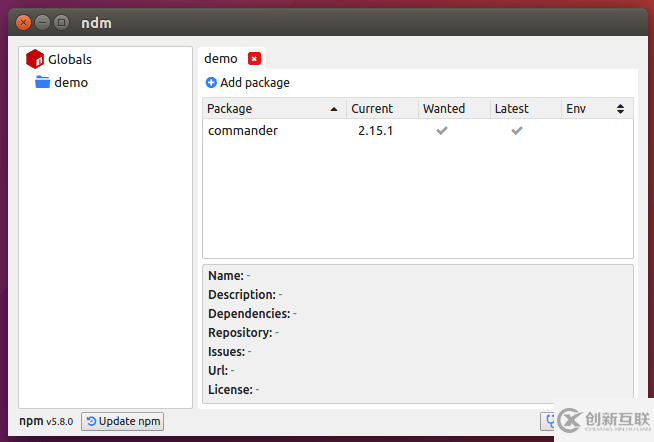The image size is (654, 442).
Task: Minimize the ndm window
Action: click(x=42, y=22)
